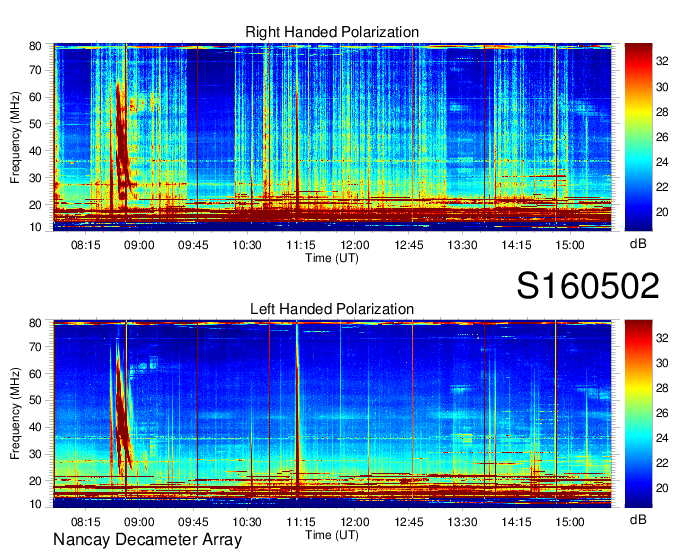Click the 20 MHz tick of the Right Handed plot
Screen dimensions: 680x552
(35, 205)
